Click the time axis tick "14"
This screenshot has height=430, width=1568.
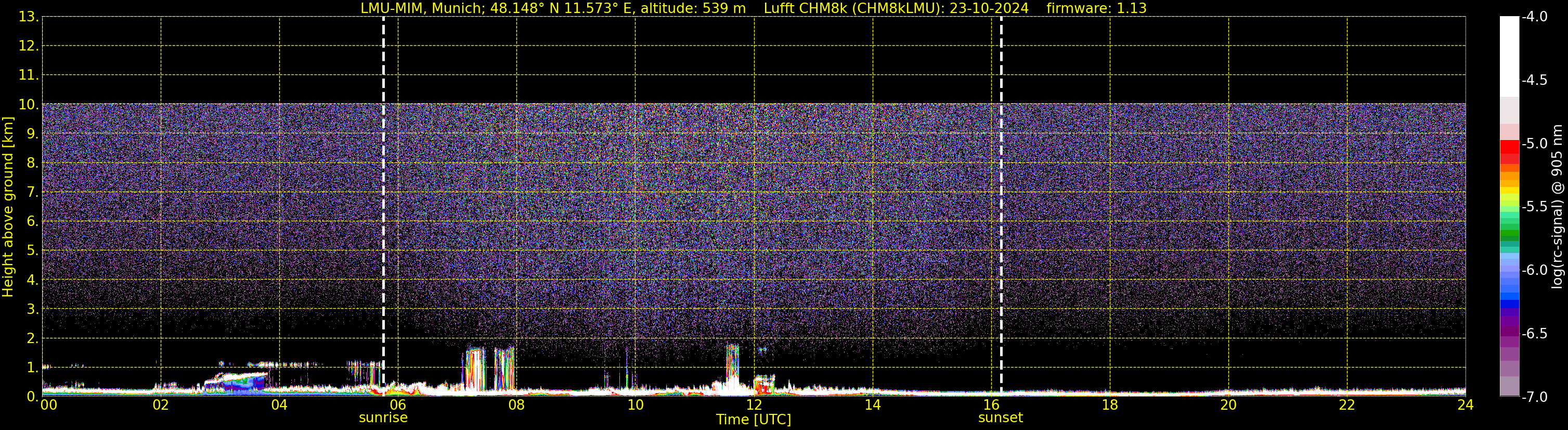tap(873, 405)
